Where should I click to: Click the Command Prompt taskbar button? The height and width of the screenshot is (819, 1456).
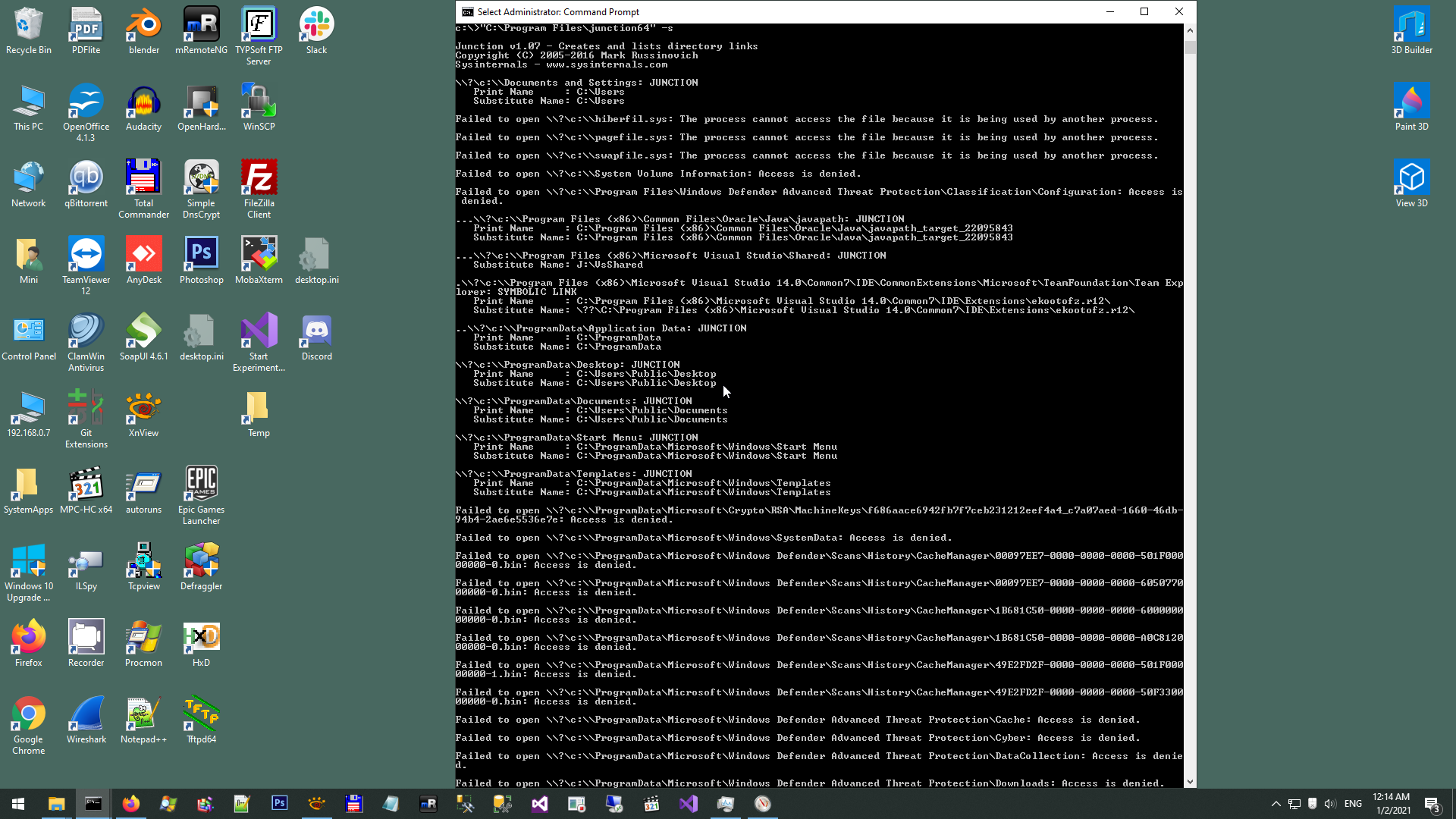point(93,804)
